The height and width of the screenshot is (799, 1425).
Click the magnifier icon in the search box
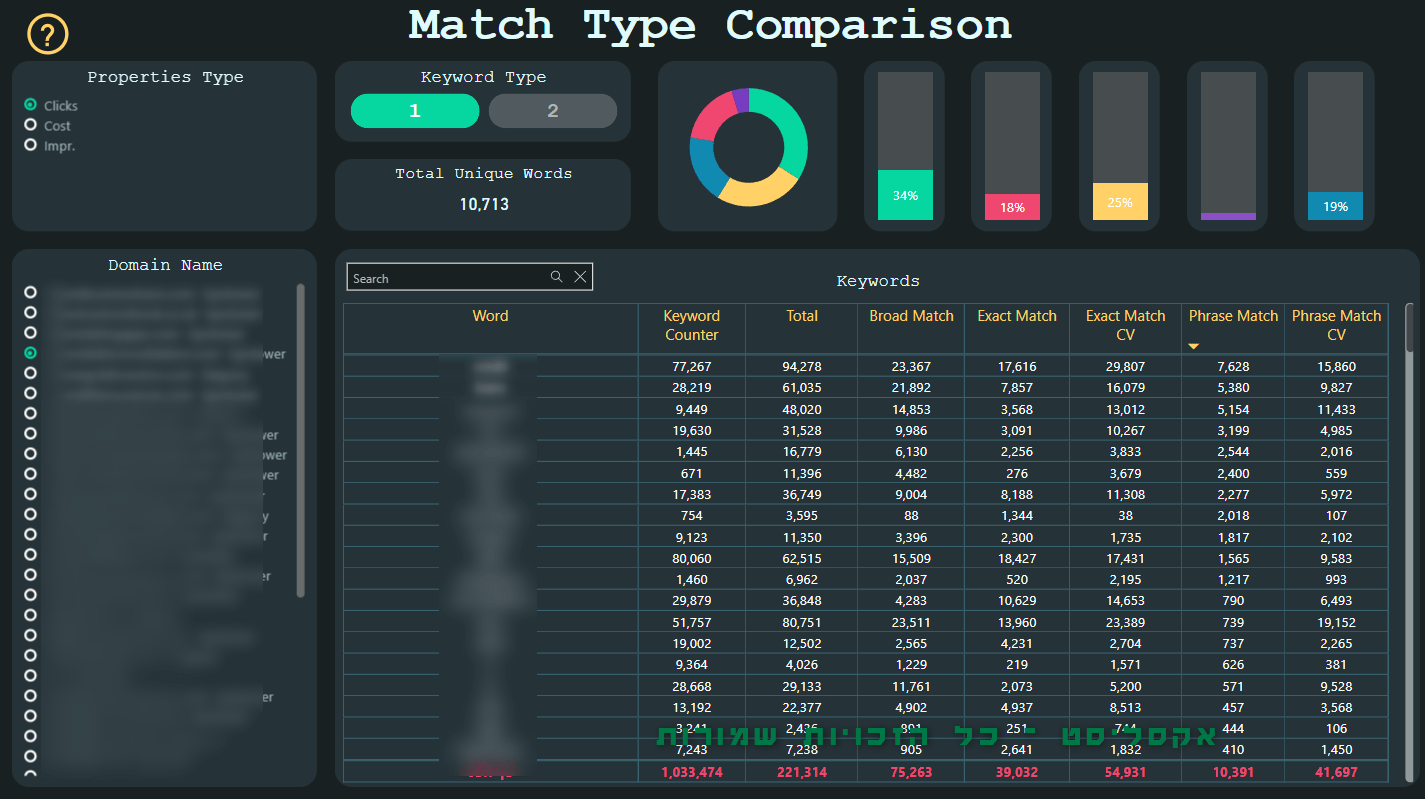point(557,277)
